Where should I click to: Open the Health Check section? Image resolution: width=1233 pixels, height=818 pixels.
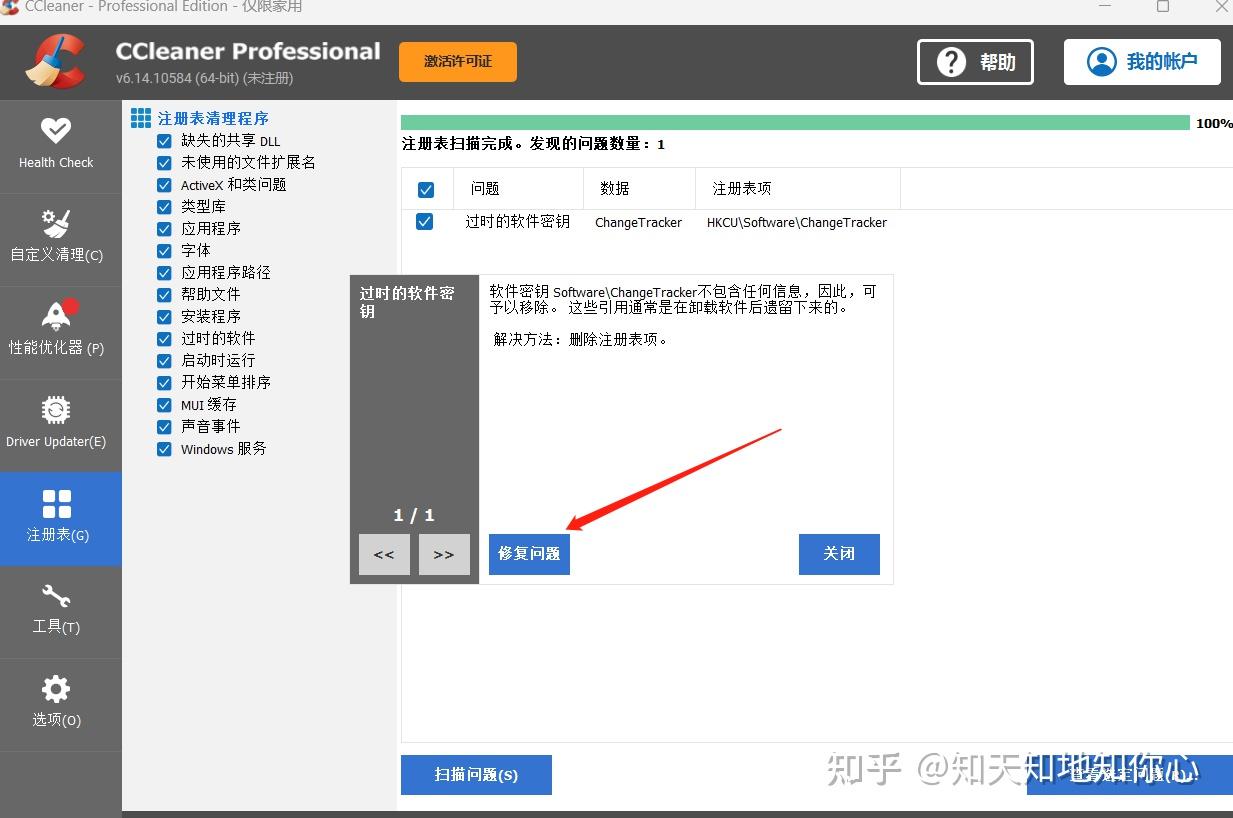[x=56, y=145]
